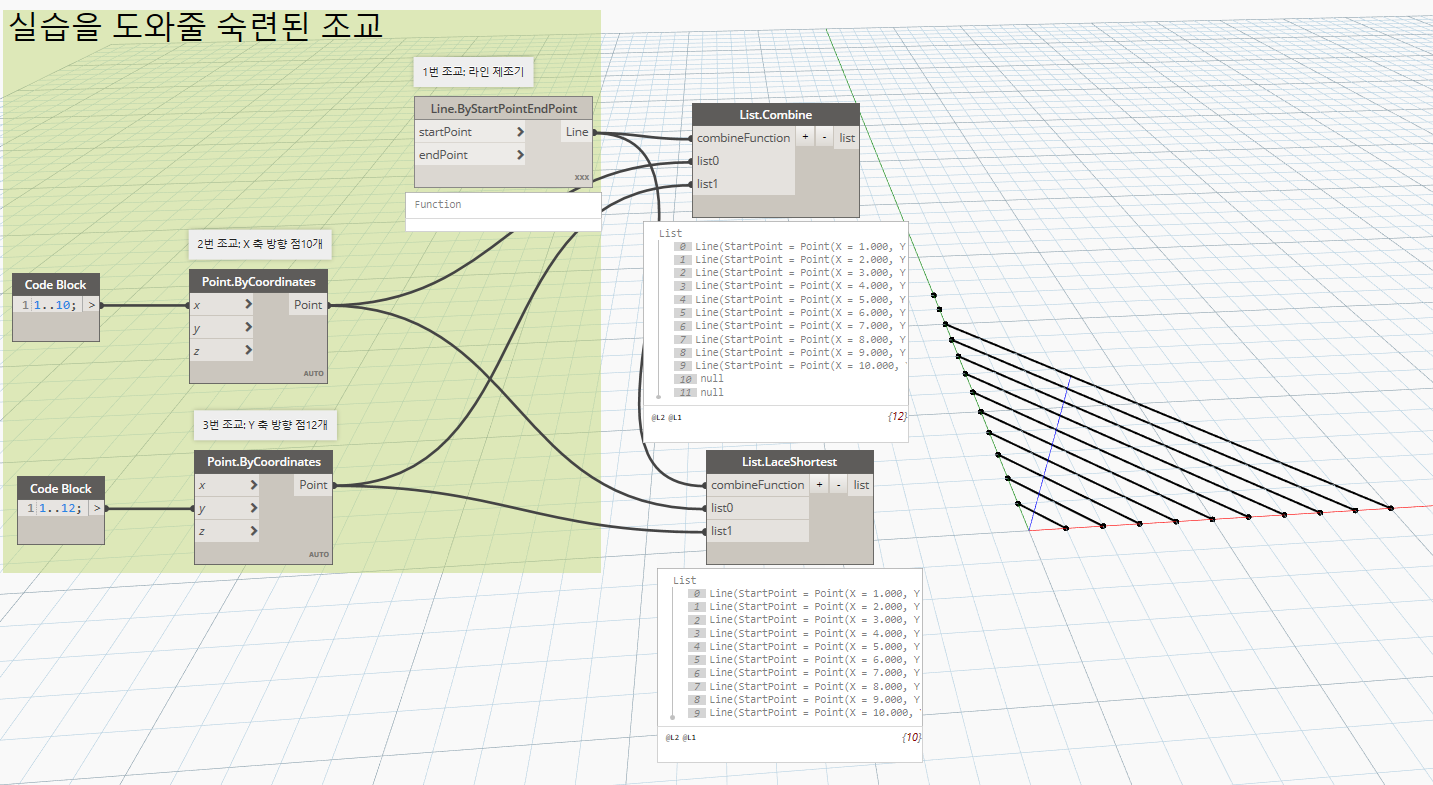1433x785 pixels.
Task: Select row 0 in List.LaceShortest preview list
Action: coord(804,593)
